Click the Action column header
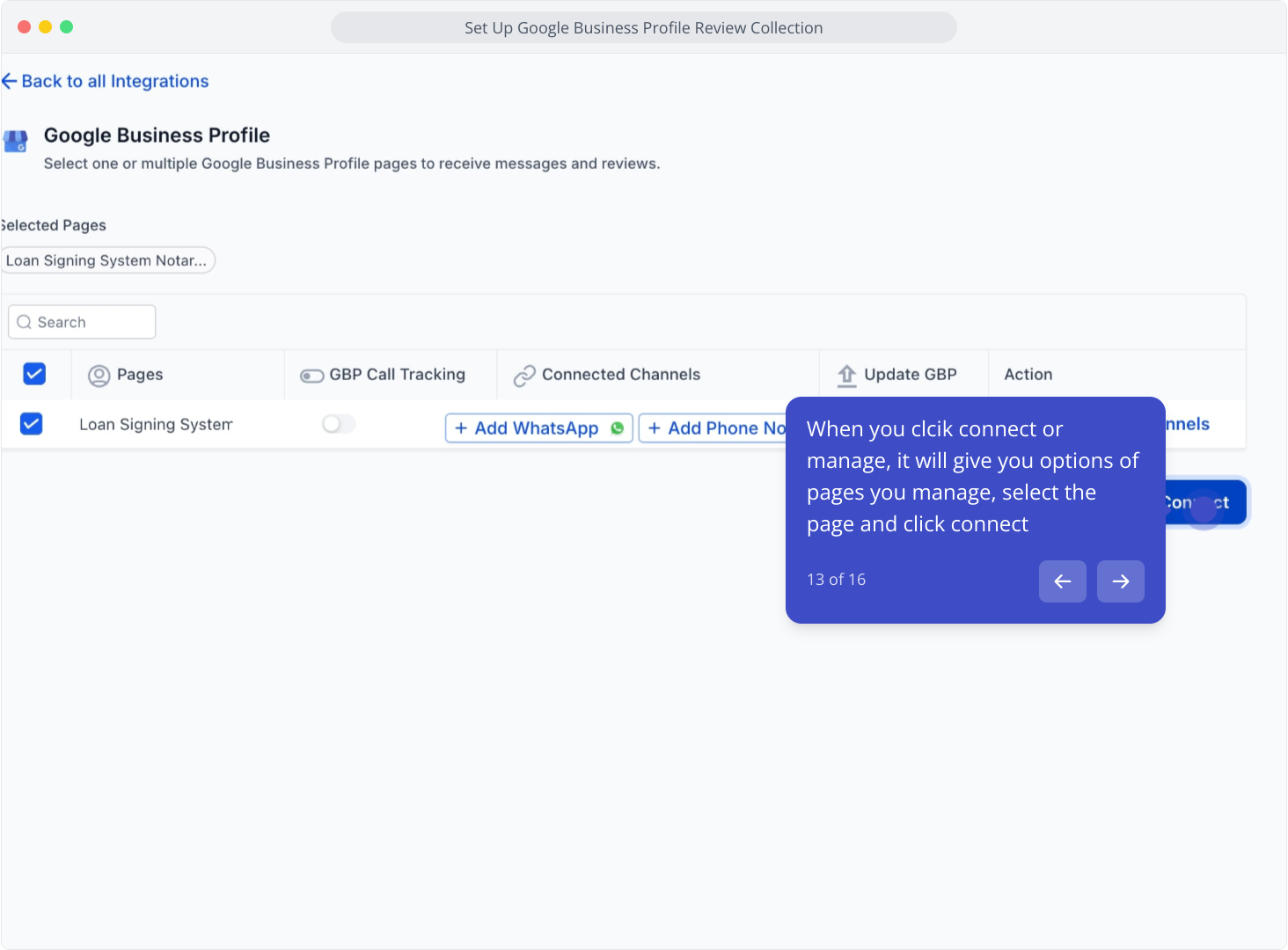1288x950 pixels. click(x=1028, y=375)
